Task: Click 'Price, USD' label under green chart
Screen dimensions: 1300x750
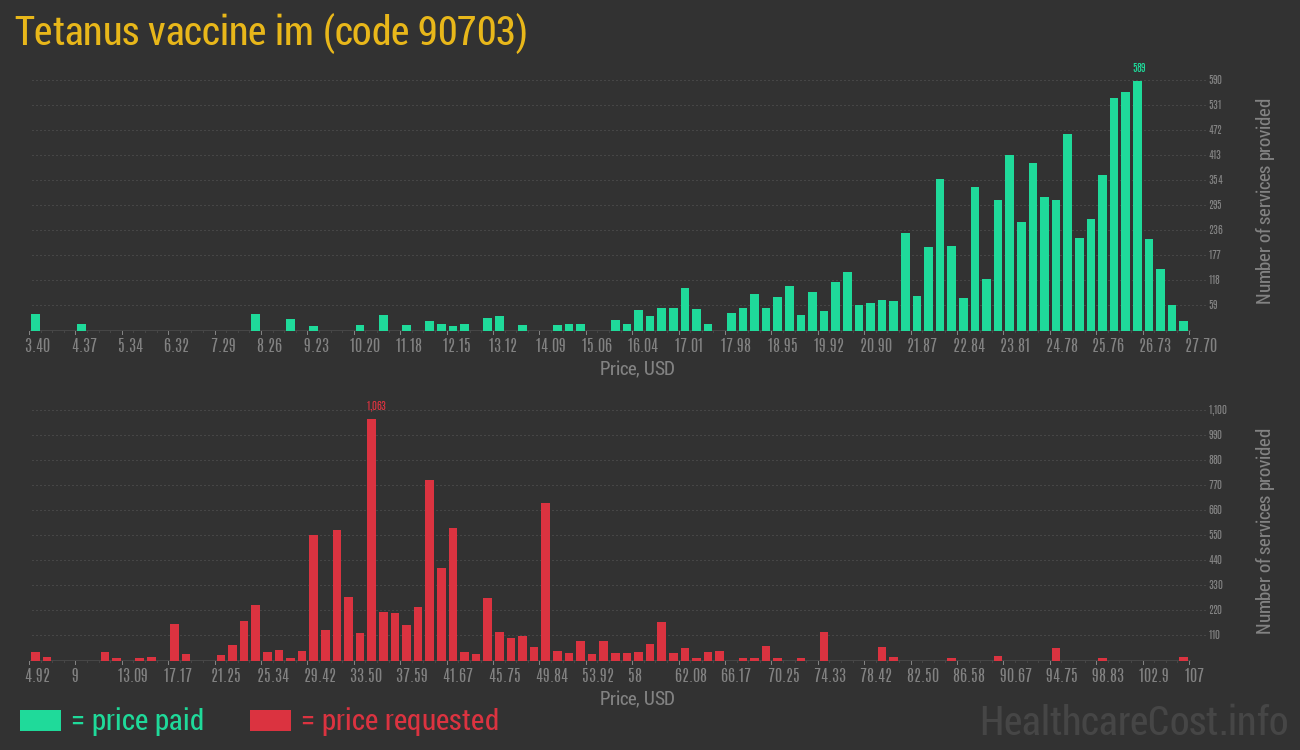Action: pos(637,369)
